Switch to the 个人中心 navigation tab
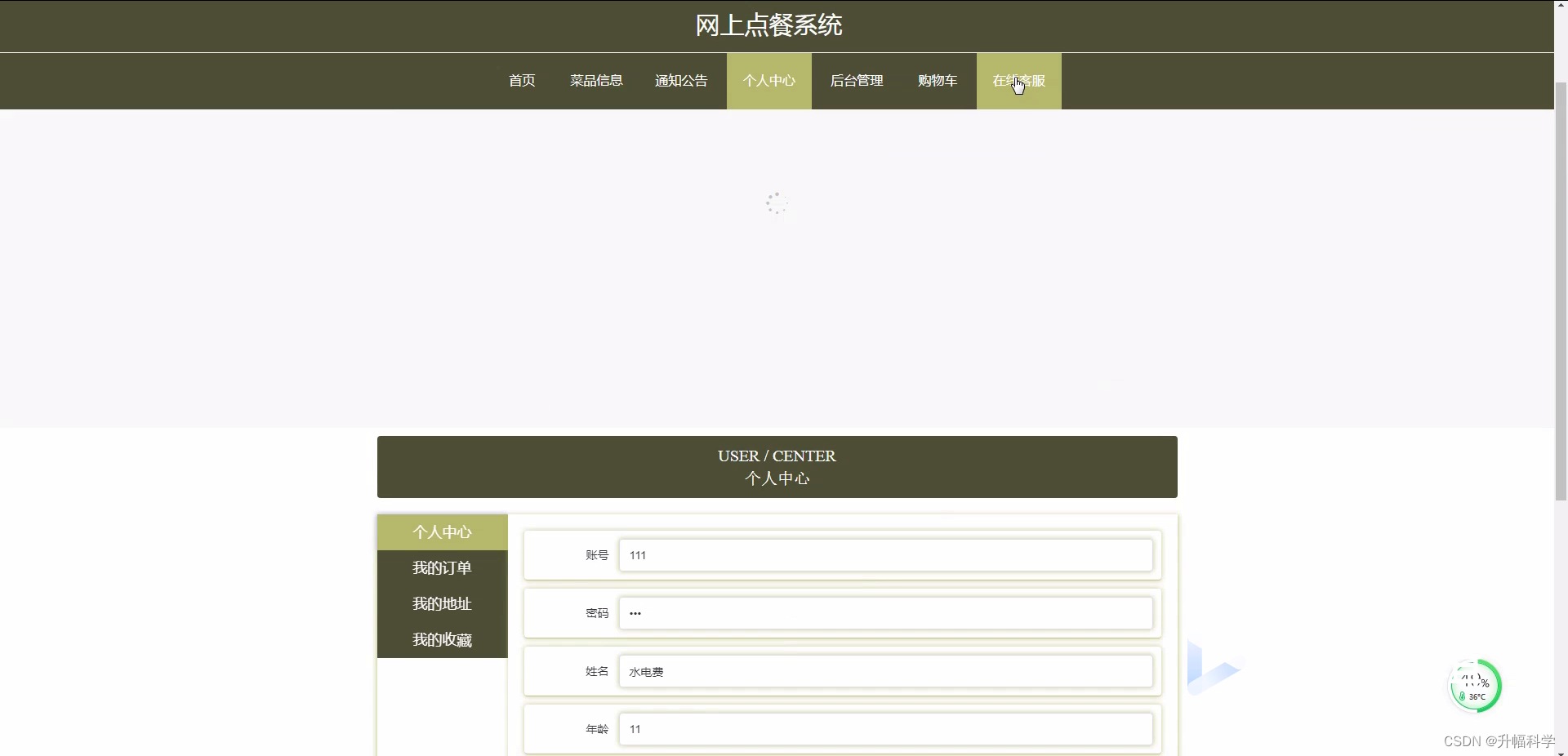1568x756 pixels. (x=768, y=81)
